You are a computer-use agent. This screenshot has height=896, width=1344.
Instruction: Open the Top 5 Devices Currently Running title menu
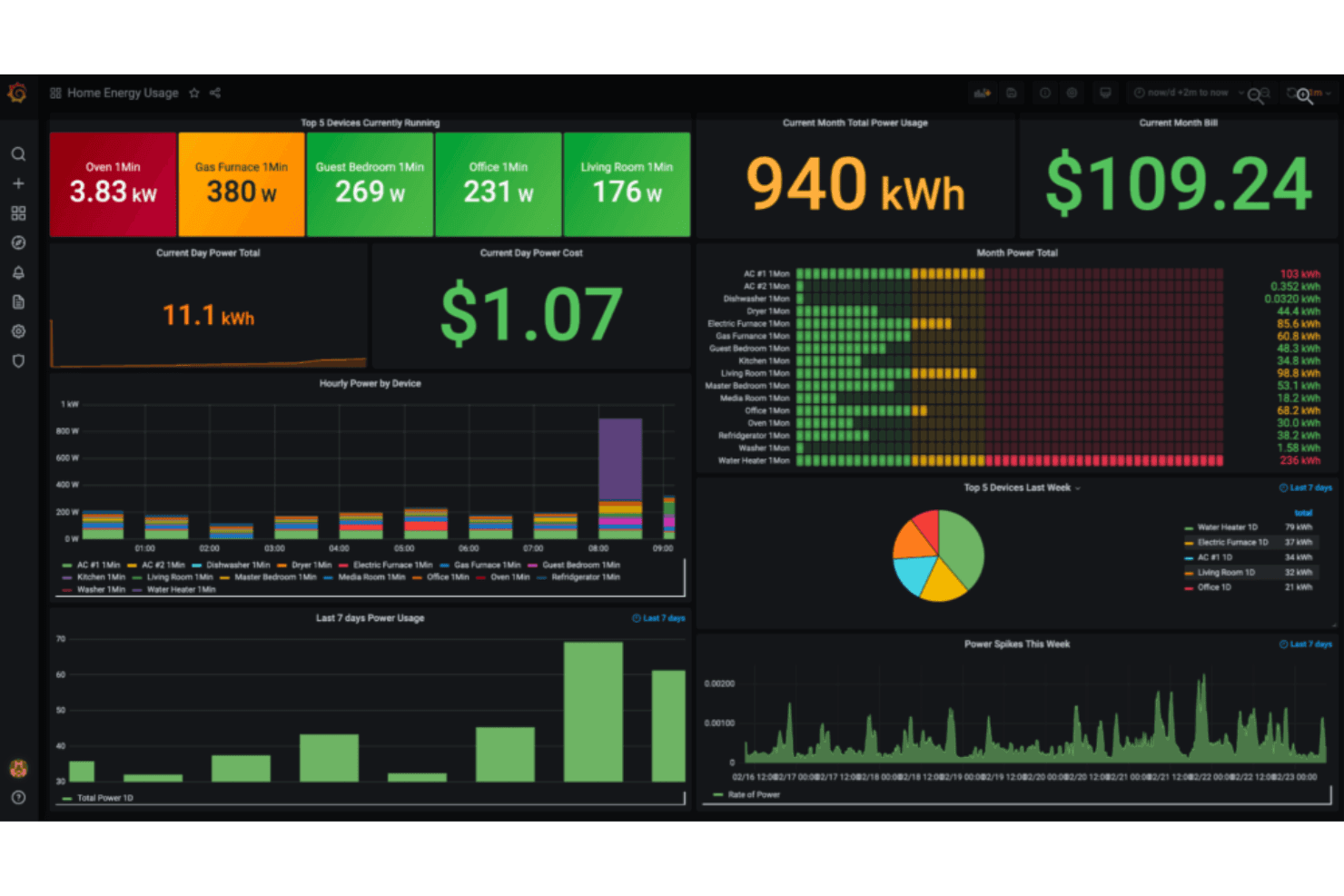tap(370, 123)
